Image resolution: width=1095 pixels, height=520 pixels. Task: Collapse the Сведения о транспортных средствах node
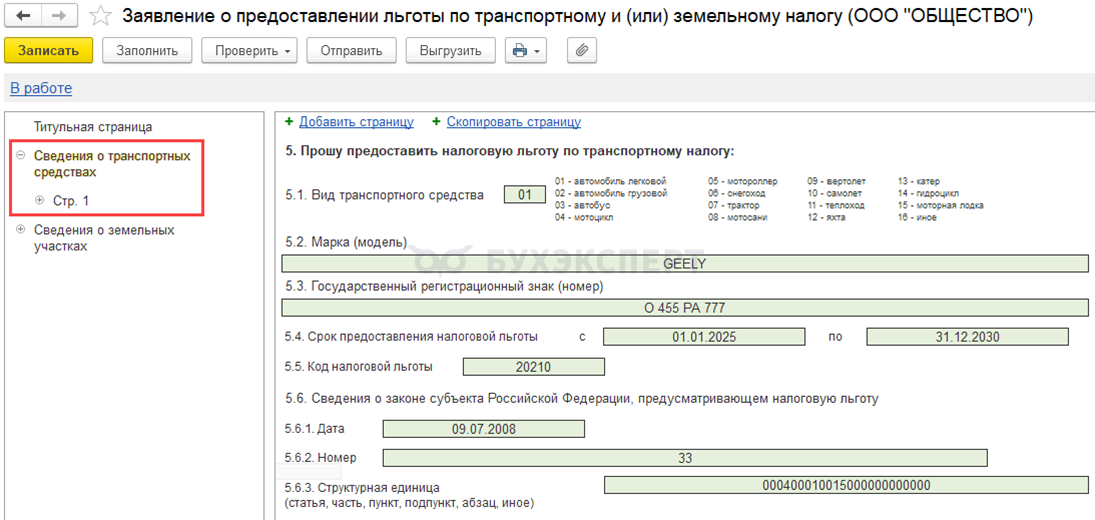[21, 156]
